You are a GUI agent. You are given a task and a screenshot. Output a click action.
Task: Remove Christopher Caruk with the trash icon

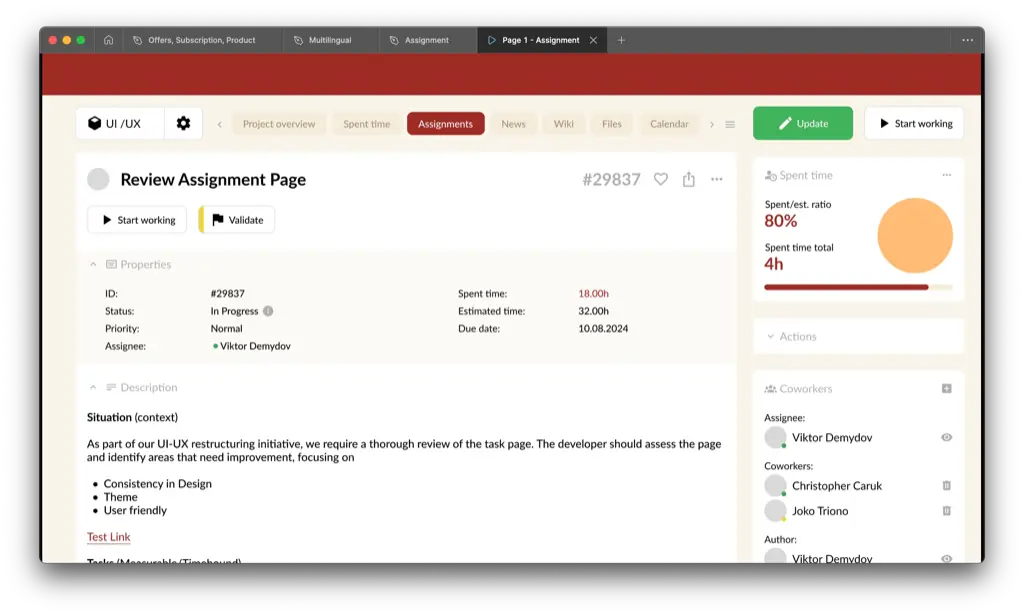944,485
